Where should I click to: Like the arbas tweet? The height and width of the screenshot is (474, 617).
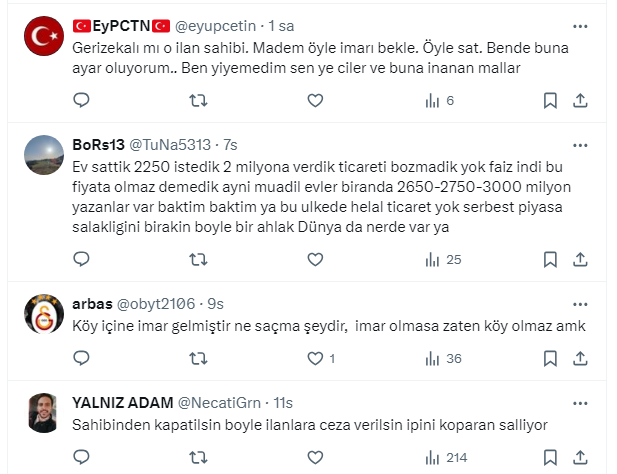[x=315, y=358]
